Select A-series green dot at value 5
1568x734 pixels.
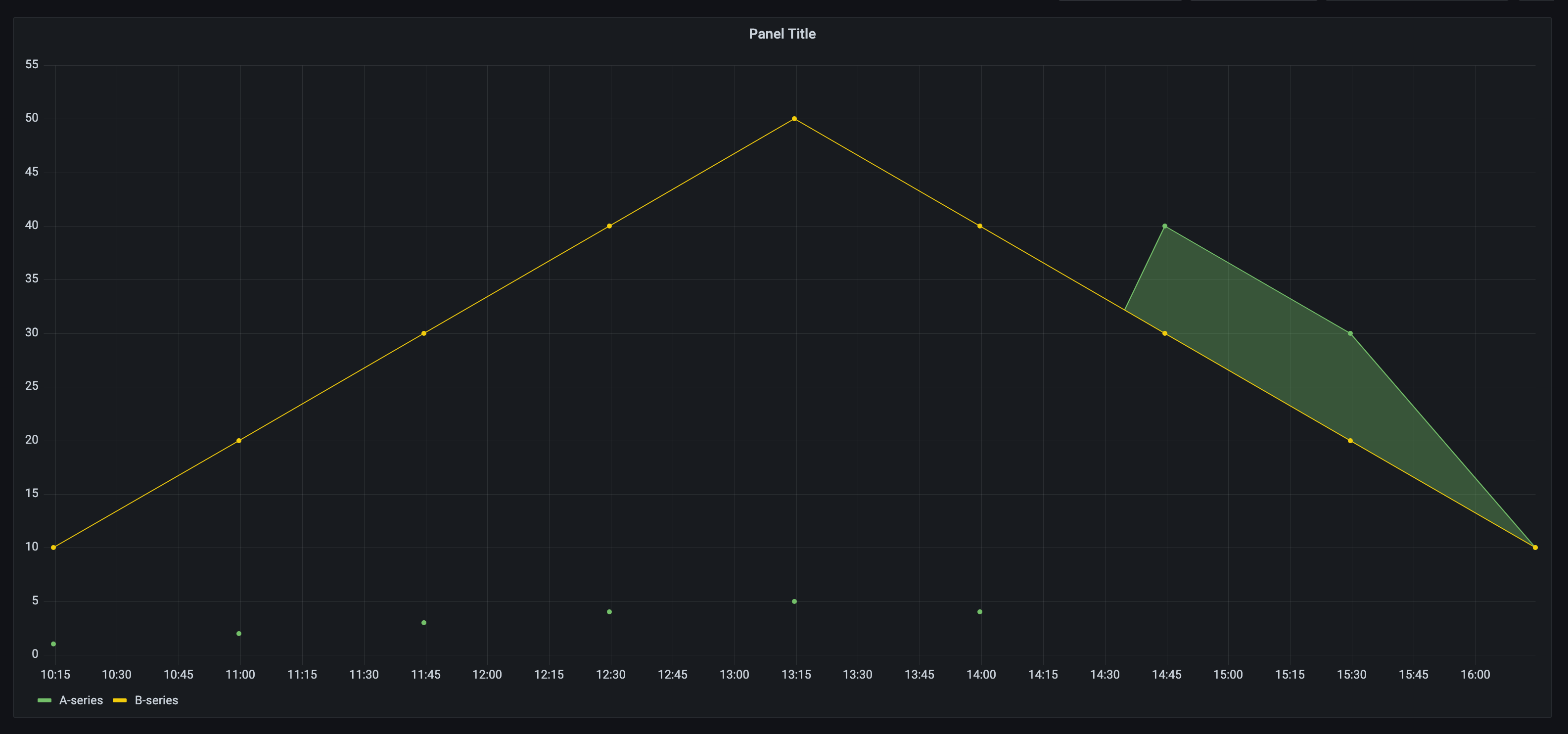coord(794,601)
